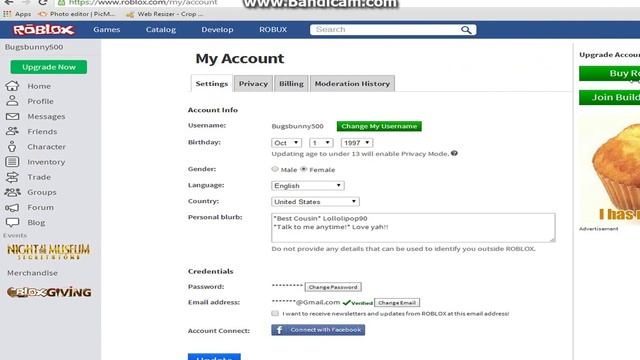This screenshot has width=640, height=360.
Task: Click privacy mode help question icon
Action: tap(454, 153)
